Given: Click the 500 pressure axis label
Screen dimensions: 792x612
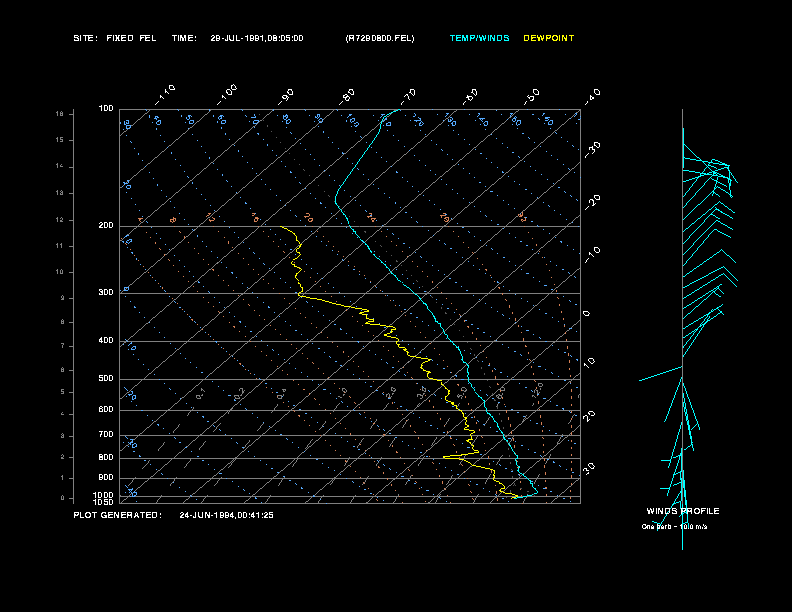Looking at the screenshot, I should (106, 379).
